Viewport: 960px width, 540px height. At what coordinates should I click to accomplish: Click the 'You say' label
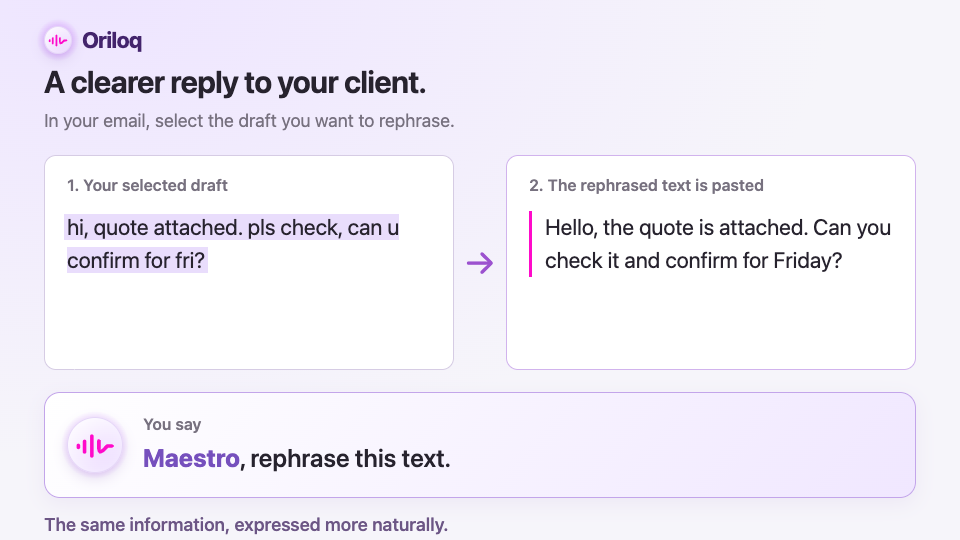pos(172,424)
